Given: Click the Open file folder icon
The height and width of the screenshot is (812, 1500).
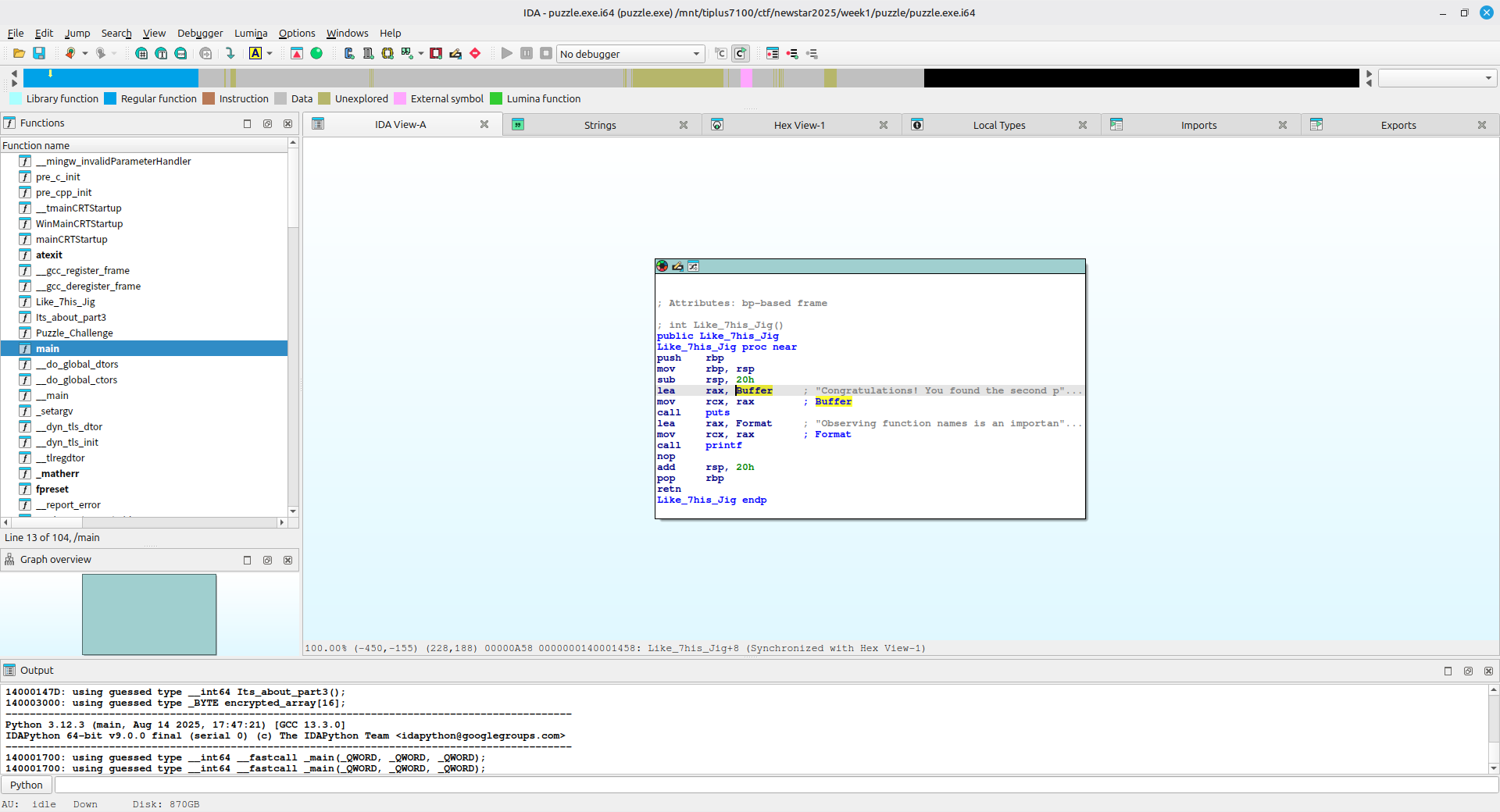Looking at the screenshot, I should click(x=19, y=53).
